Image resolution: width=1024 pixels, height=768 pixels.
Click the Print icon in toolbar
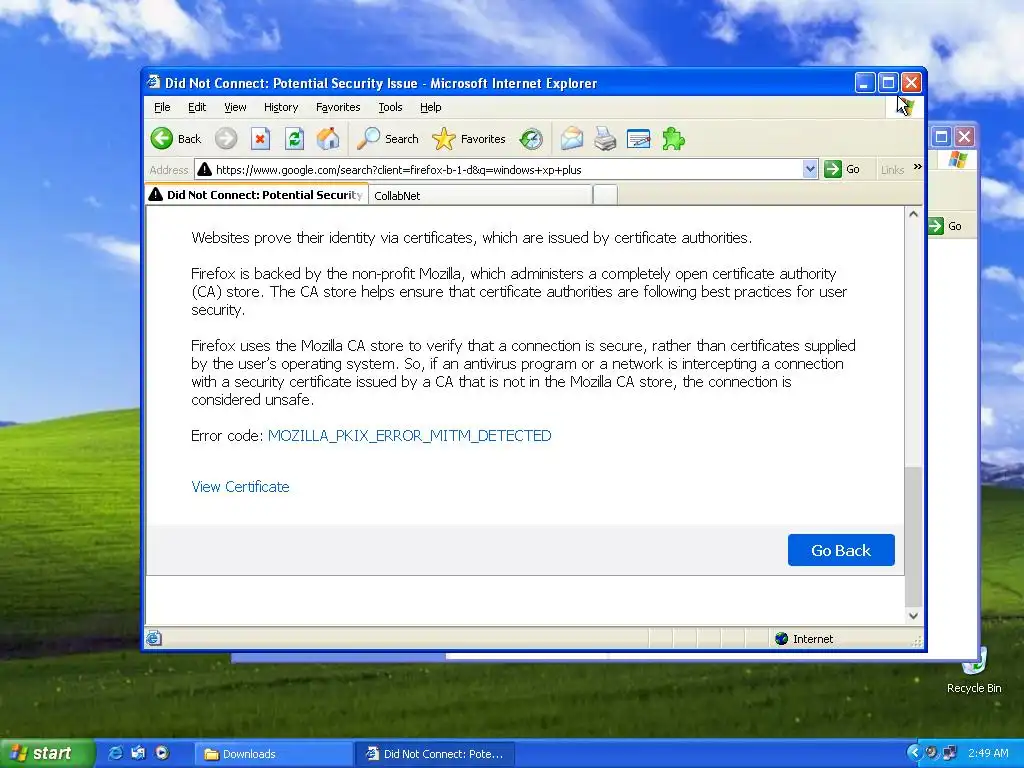click(605, 138)
